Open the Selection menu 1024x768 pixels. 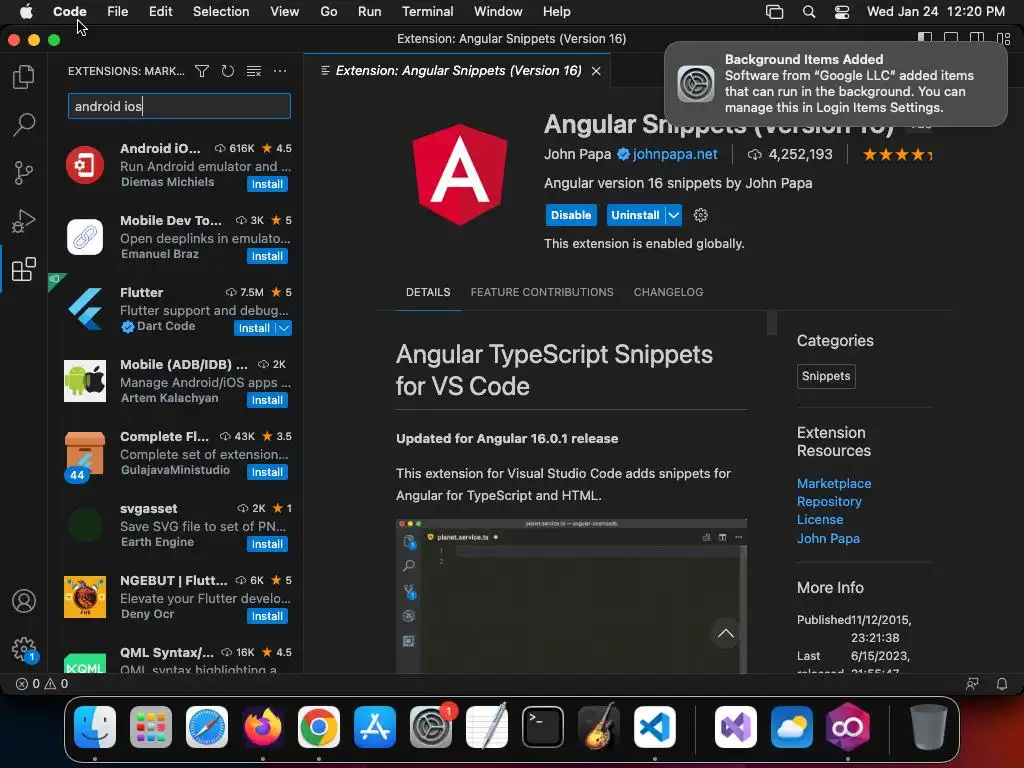point(221,12)
